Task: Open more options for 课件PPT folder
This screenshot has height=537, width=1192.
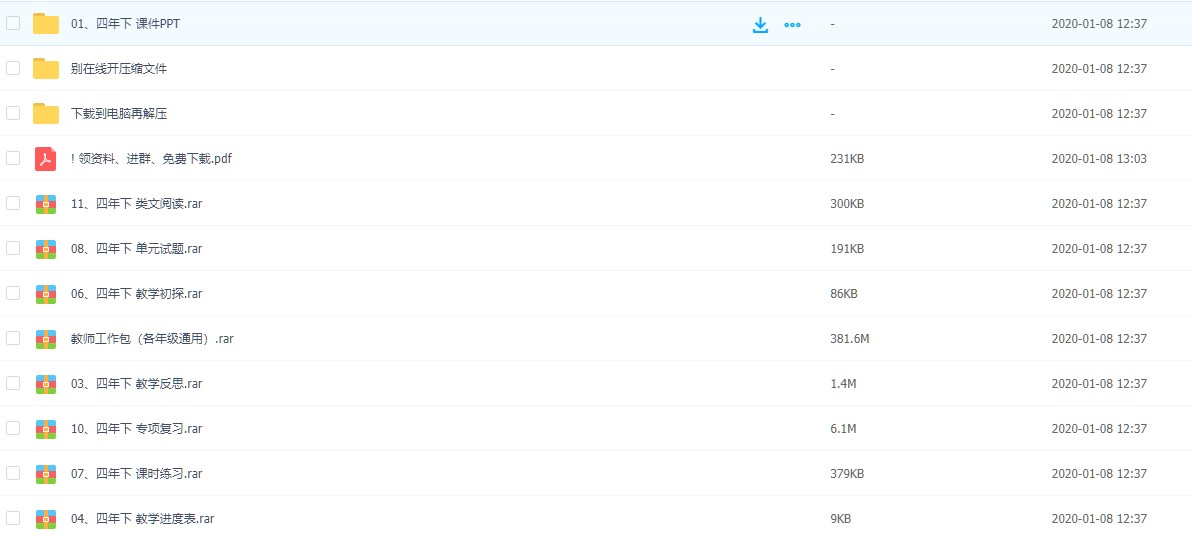Action: [792, 25]
